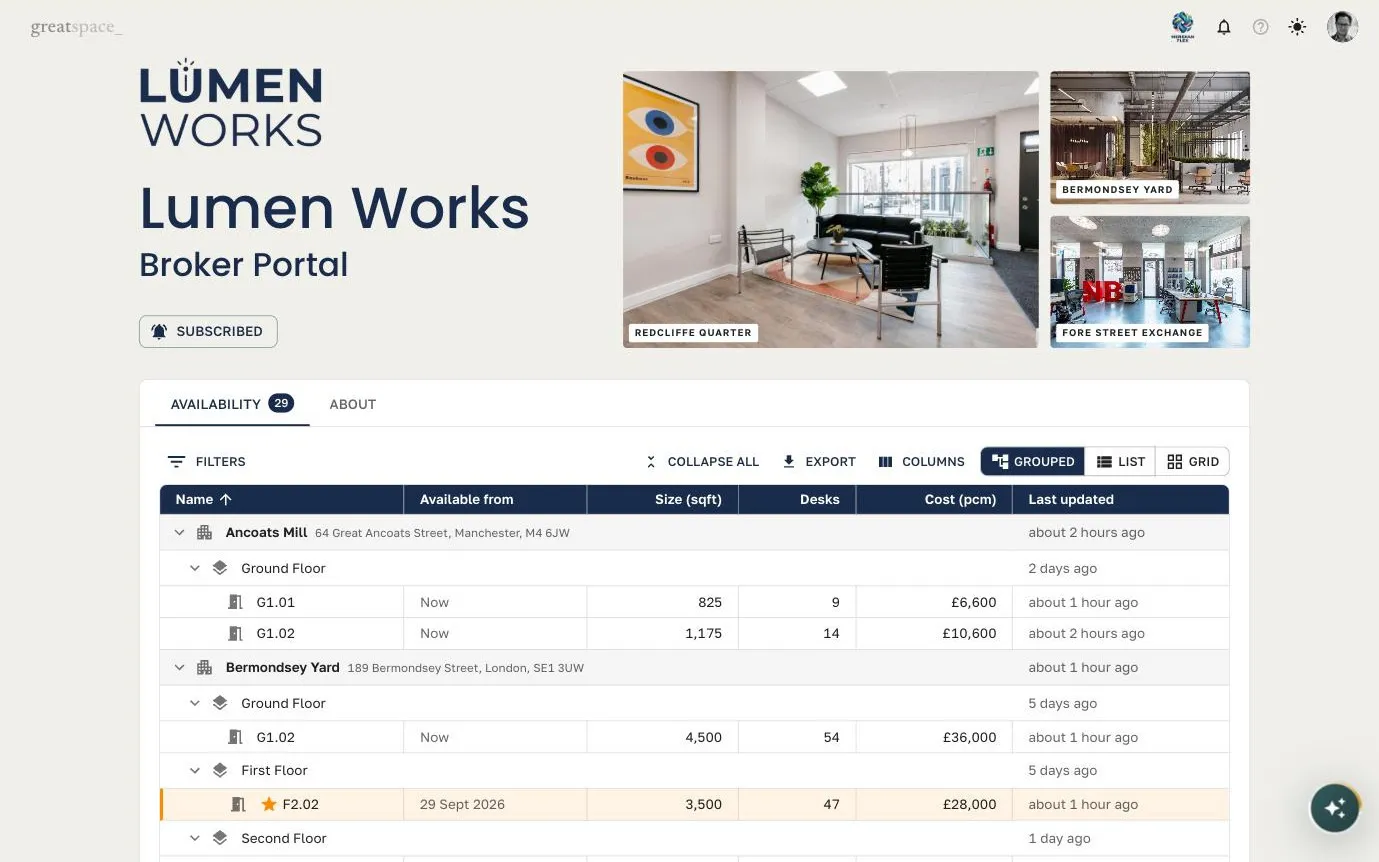Click the Lumen Works brand logo
The image size is (1379, 862).
coord(231,102)
